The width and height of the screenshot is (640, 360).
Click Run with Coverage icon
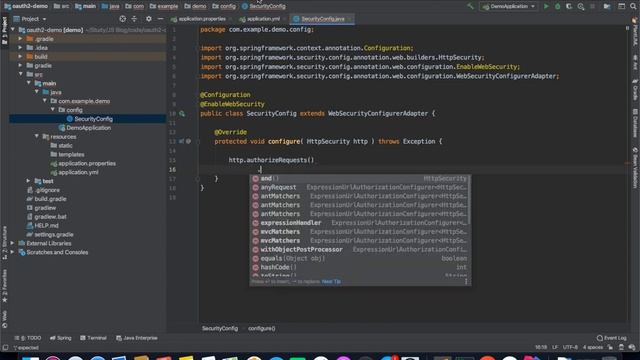[569, 6]
